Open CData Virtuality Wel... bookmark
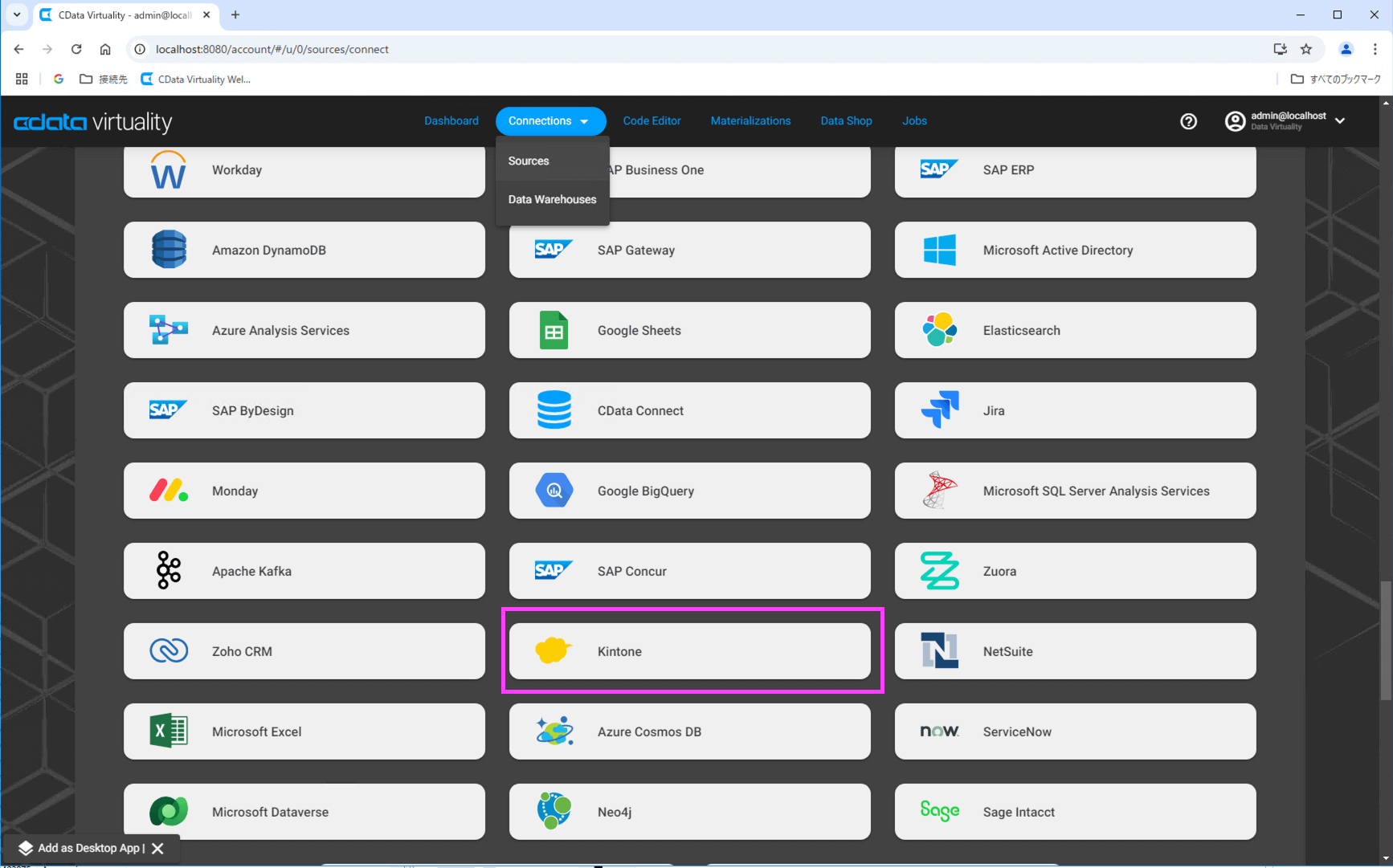Viewport: 1393px width, 868px height. (x=196, y=79)
